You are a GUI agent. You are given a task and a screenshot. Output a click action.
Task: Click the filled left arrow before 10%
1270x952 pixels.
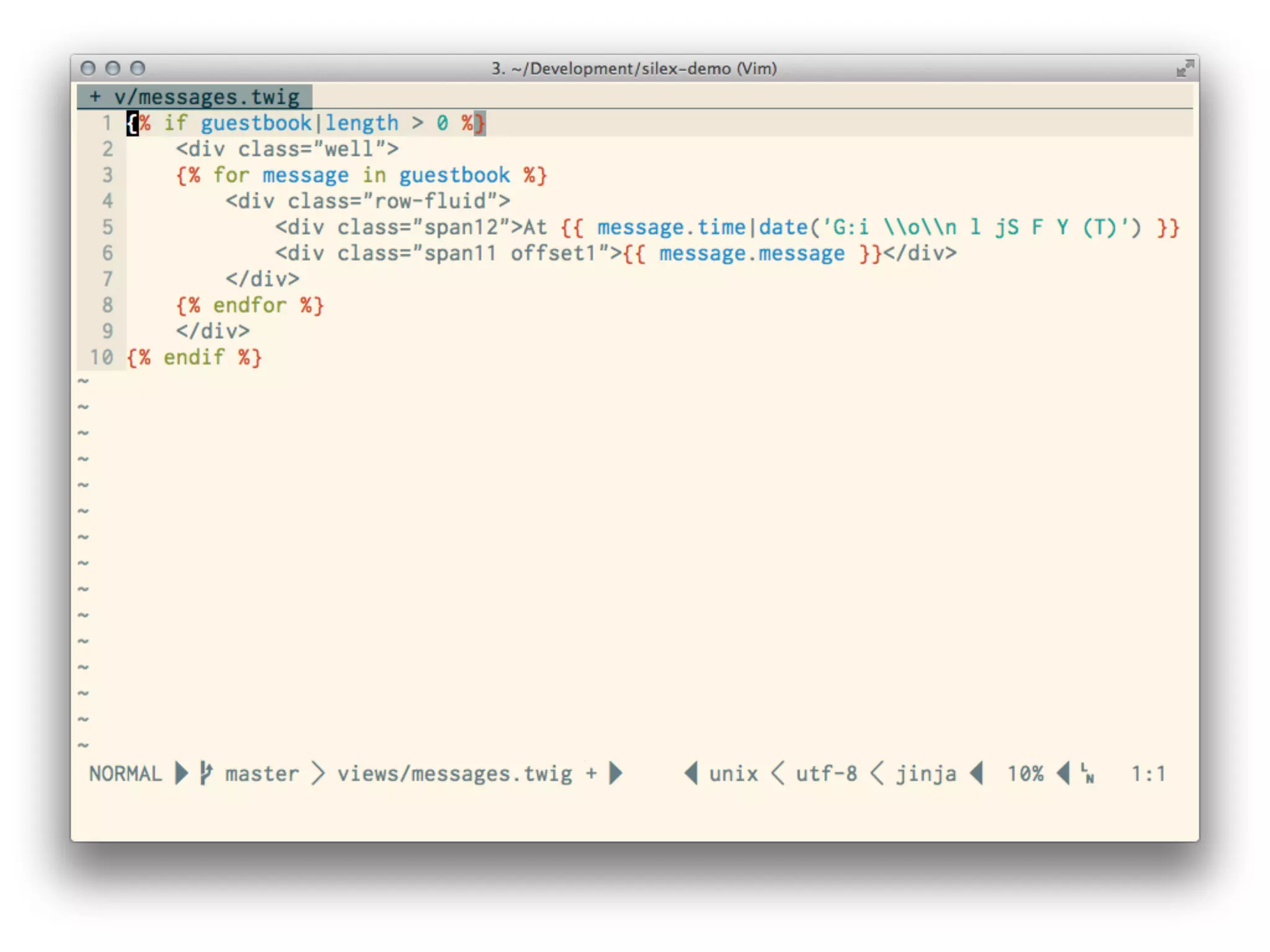point(977,773)
